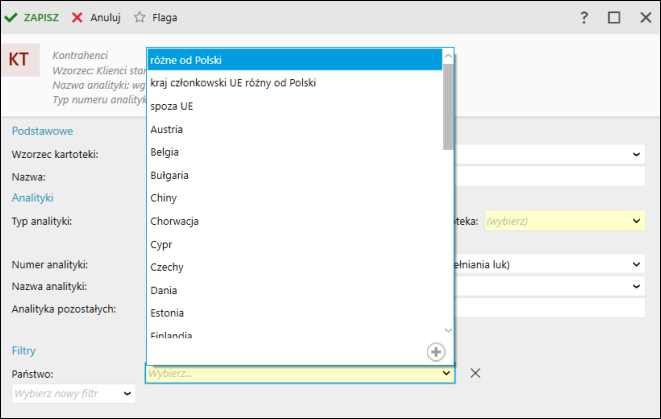Click the plus icon in dropdown list
The width and height of the screenshot is (661, 419).
tap(435, 351)
